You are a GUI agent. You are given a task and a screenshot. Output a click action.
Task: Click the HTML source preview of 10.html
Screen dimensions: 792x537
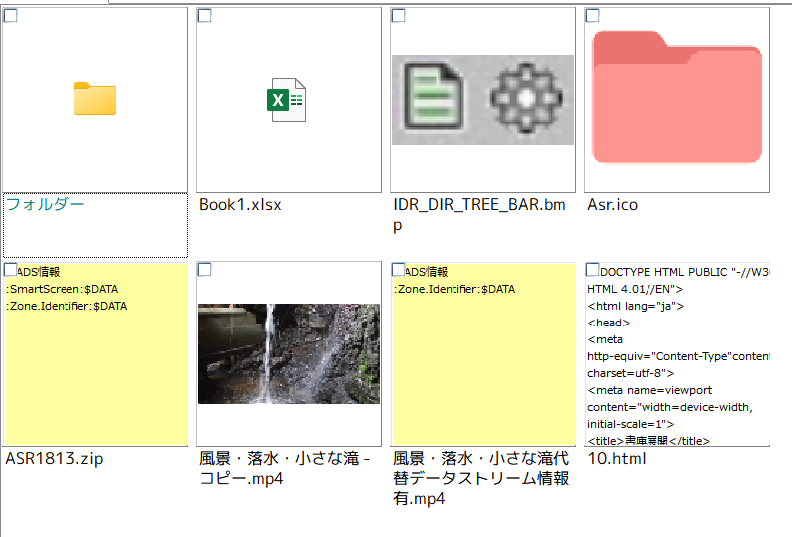click(677, 355)
